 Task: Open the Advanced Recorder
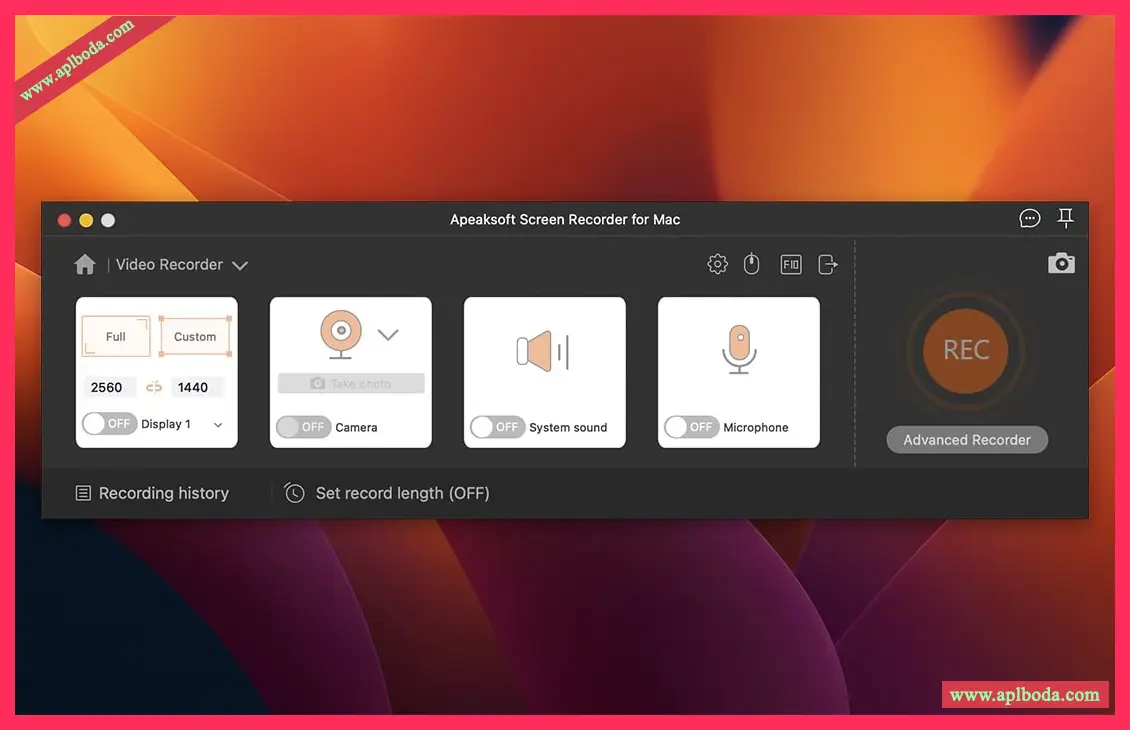tap(966, 440)
